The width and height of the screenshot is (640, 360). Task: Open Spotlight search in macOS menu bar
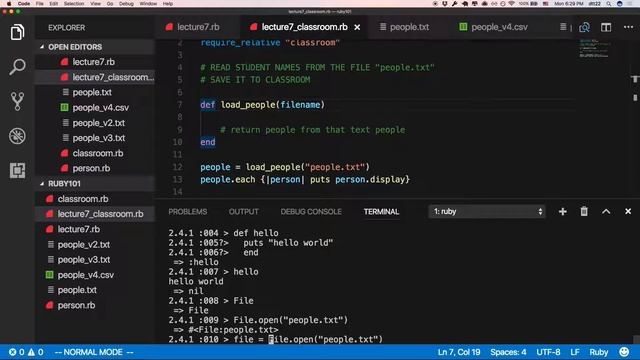pos(609,4)
